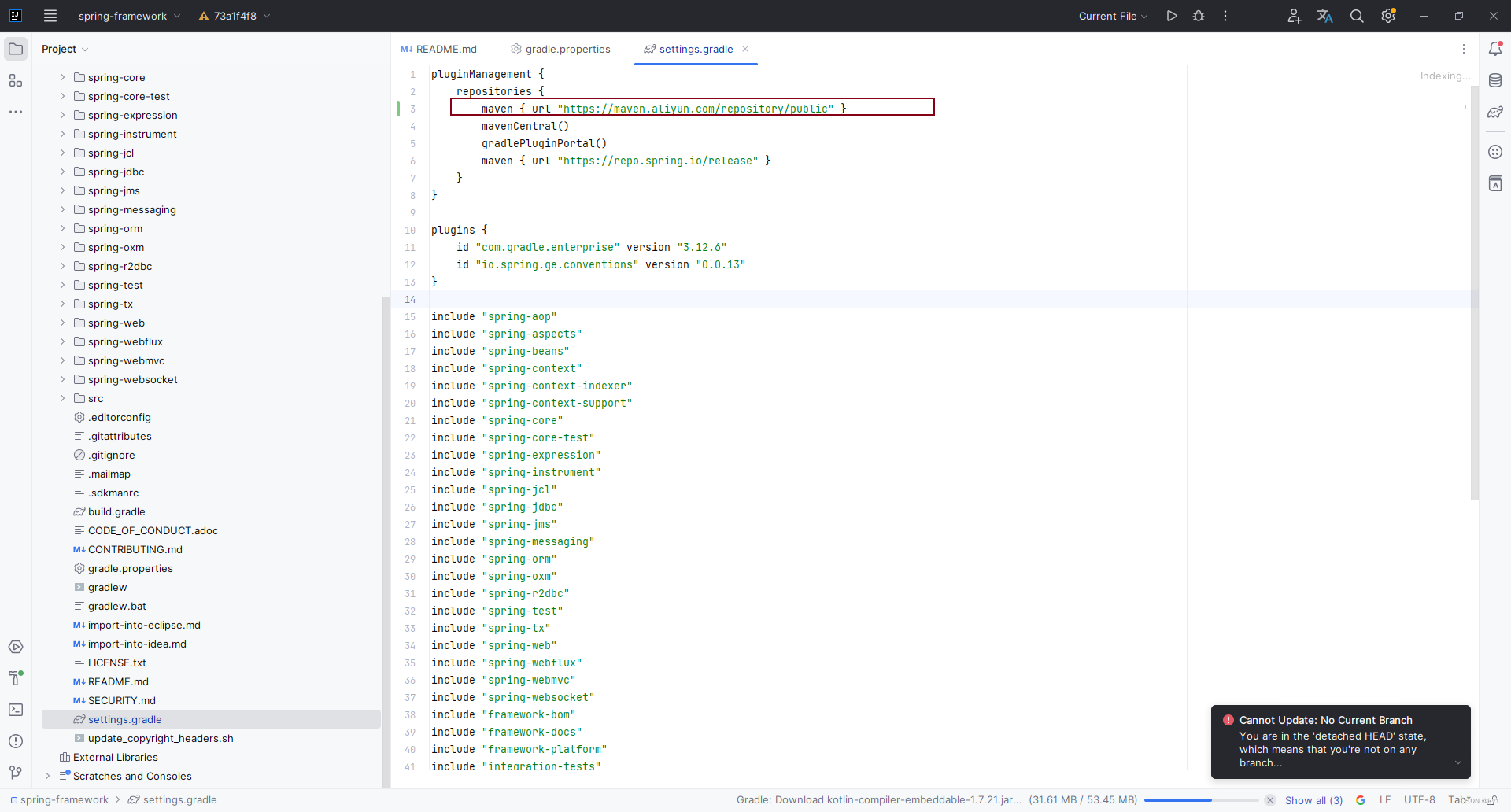Open the Project tool window icon

click(x=16, y=49)
